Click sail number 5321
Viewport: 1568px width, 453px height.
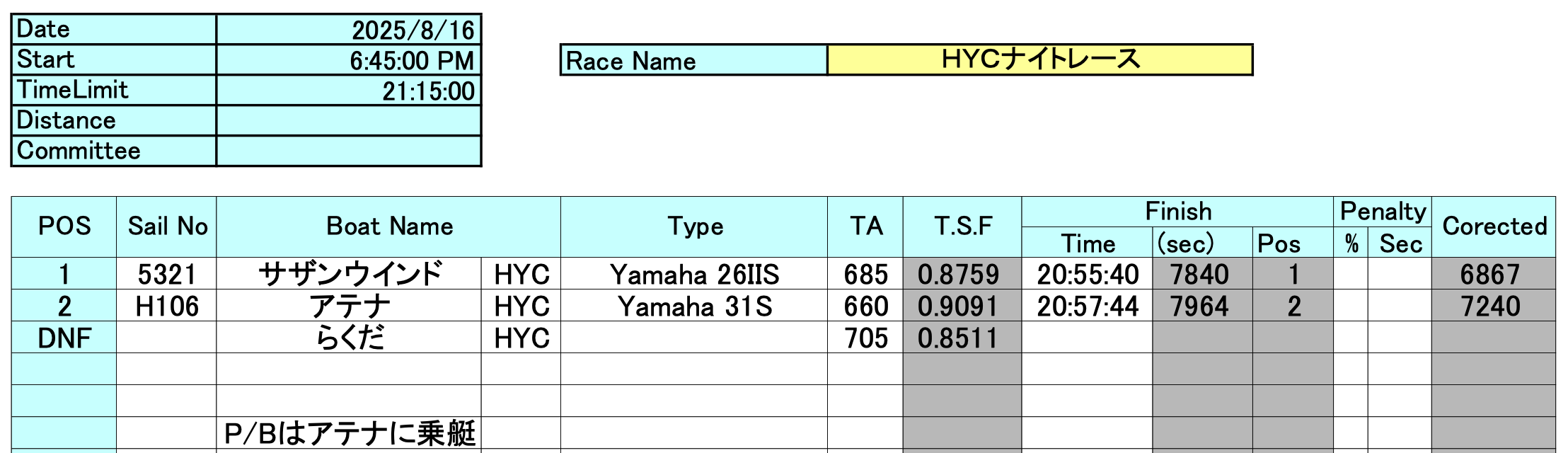[x=166, y=274]
